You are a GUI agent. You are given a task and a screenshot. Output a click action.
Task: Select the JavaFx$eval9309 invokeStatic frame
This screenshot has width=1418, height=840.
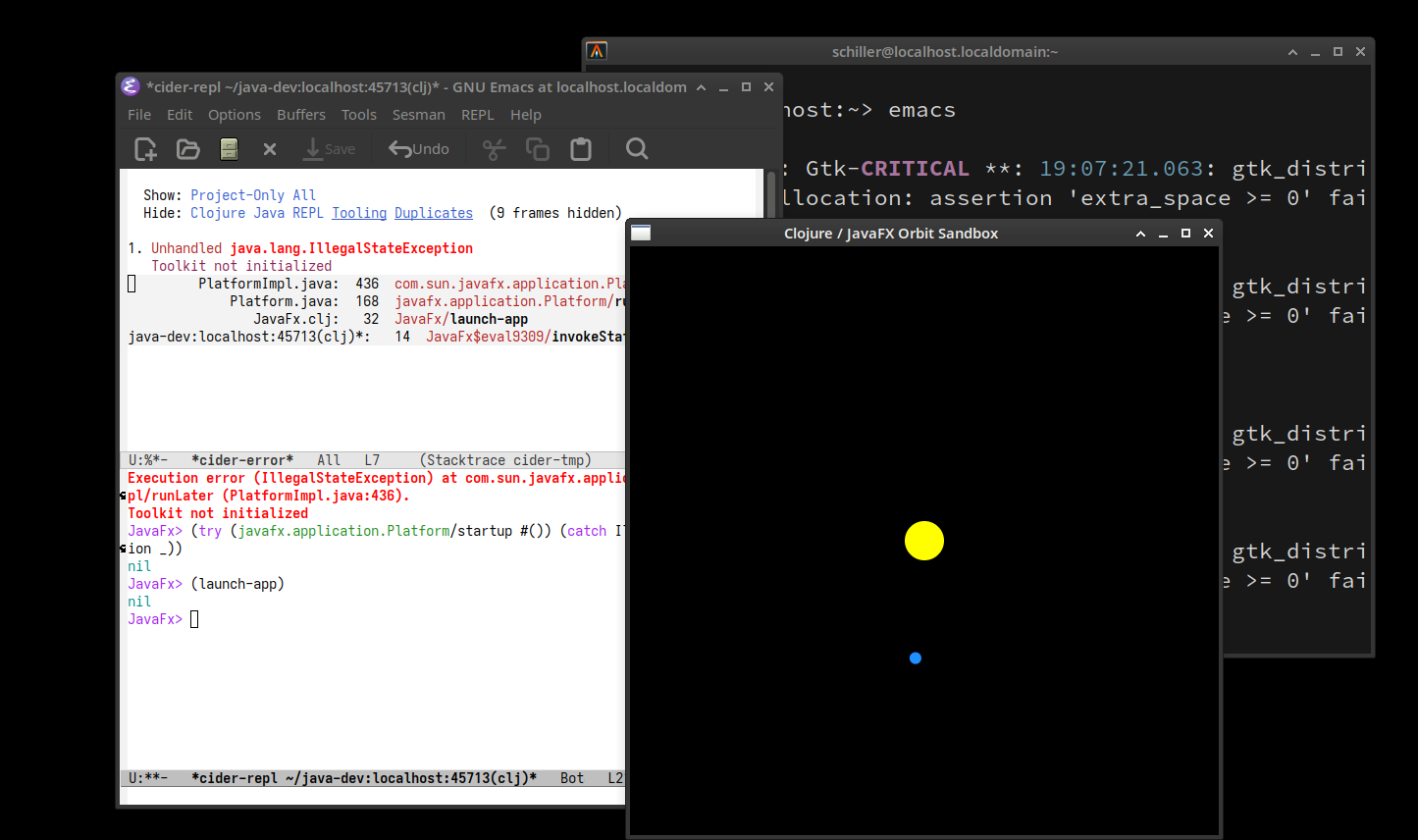coord(377,337)
